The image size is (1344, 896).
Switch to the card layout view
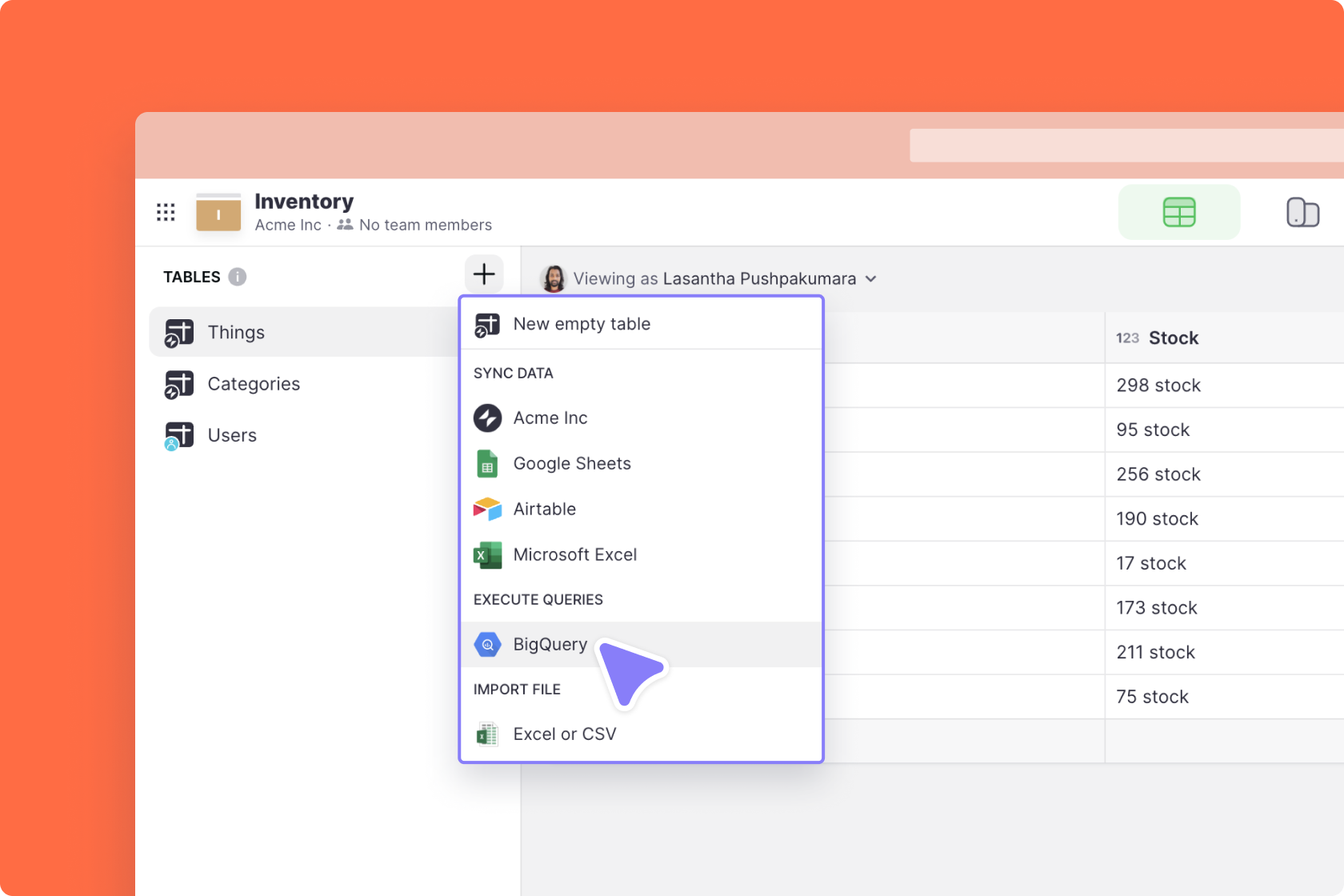pyautogui.click(x=1303, y=212)
